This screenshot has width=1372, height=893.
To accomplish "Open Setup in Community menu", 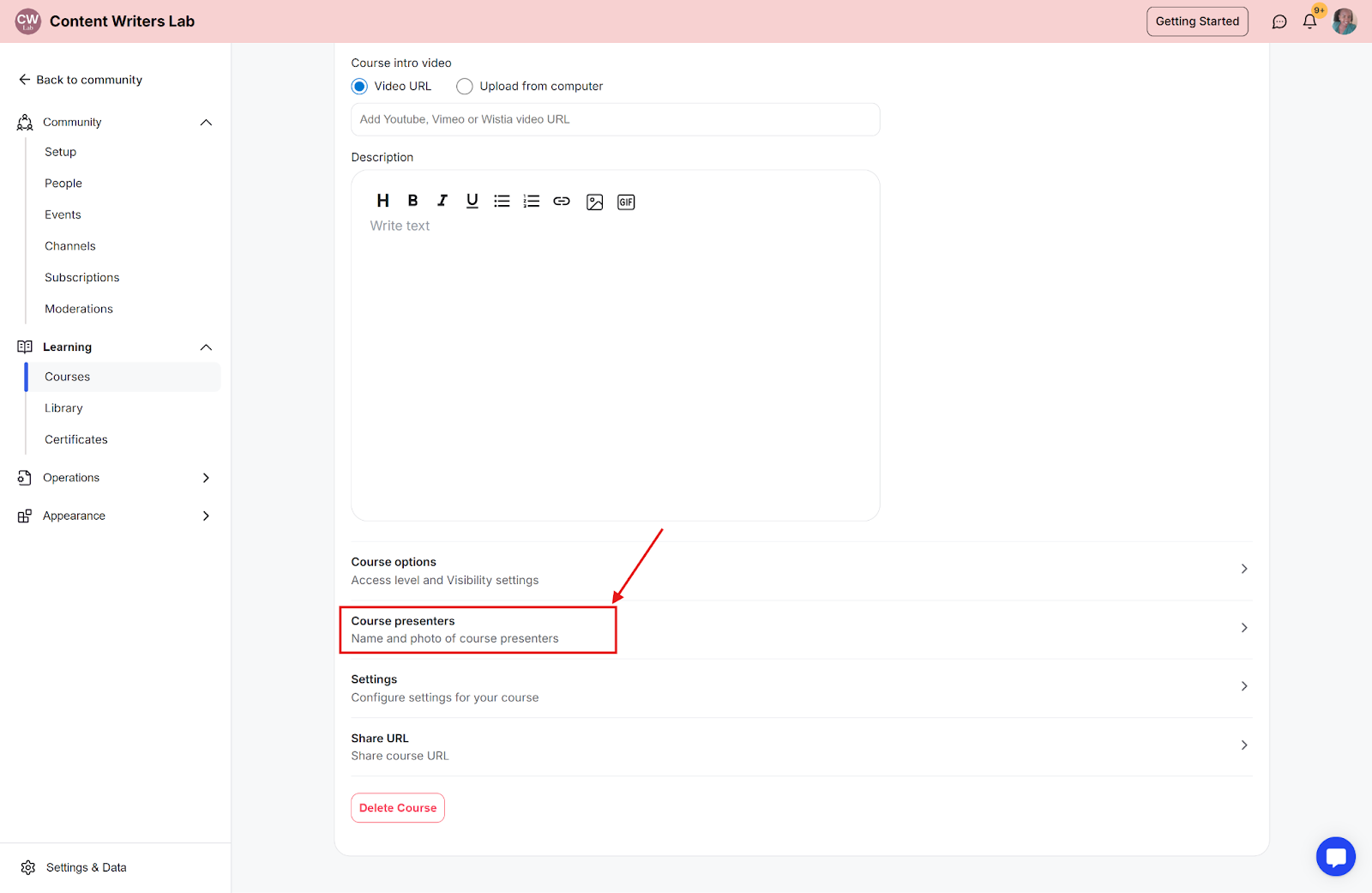I will [61, 152].
